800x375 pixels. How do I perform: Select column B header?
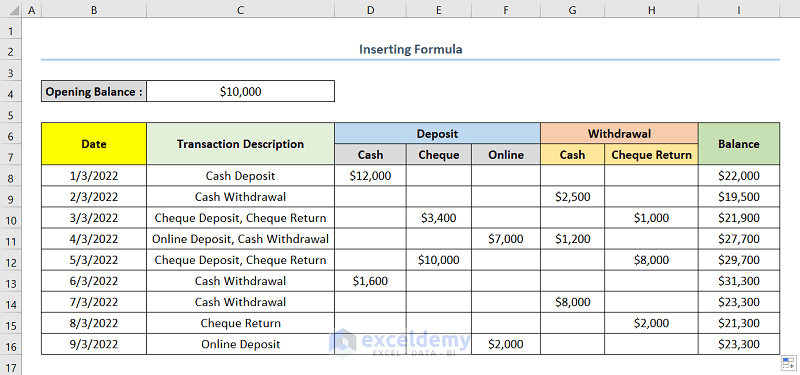94,9
